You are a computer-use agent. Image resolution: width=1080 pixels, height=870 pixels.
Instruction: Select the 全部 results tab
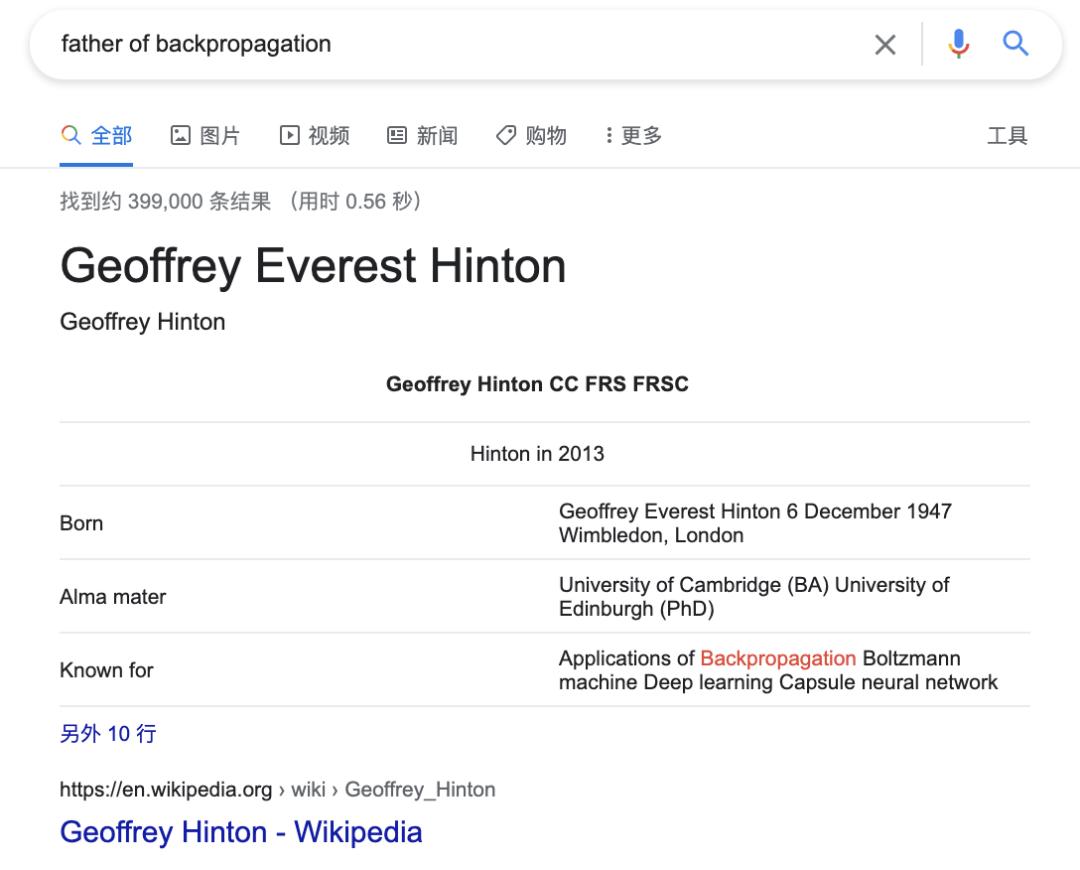[97, 136]
